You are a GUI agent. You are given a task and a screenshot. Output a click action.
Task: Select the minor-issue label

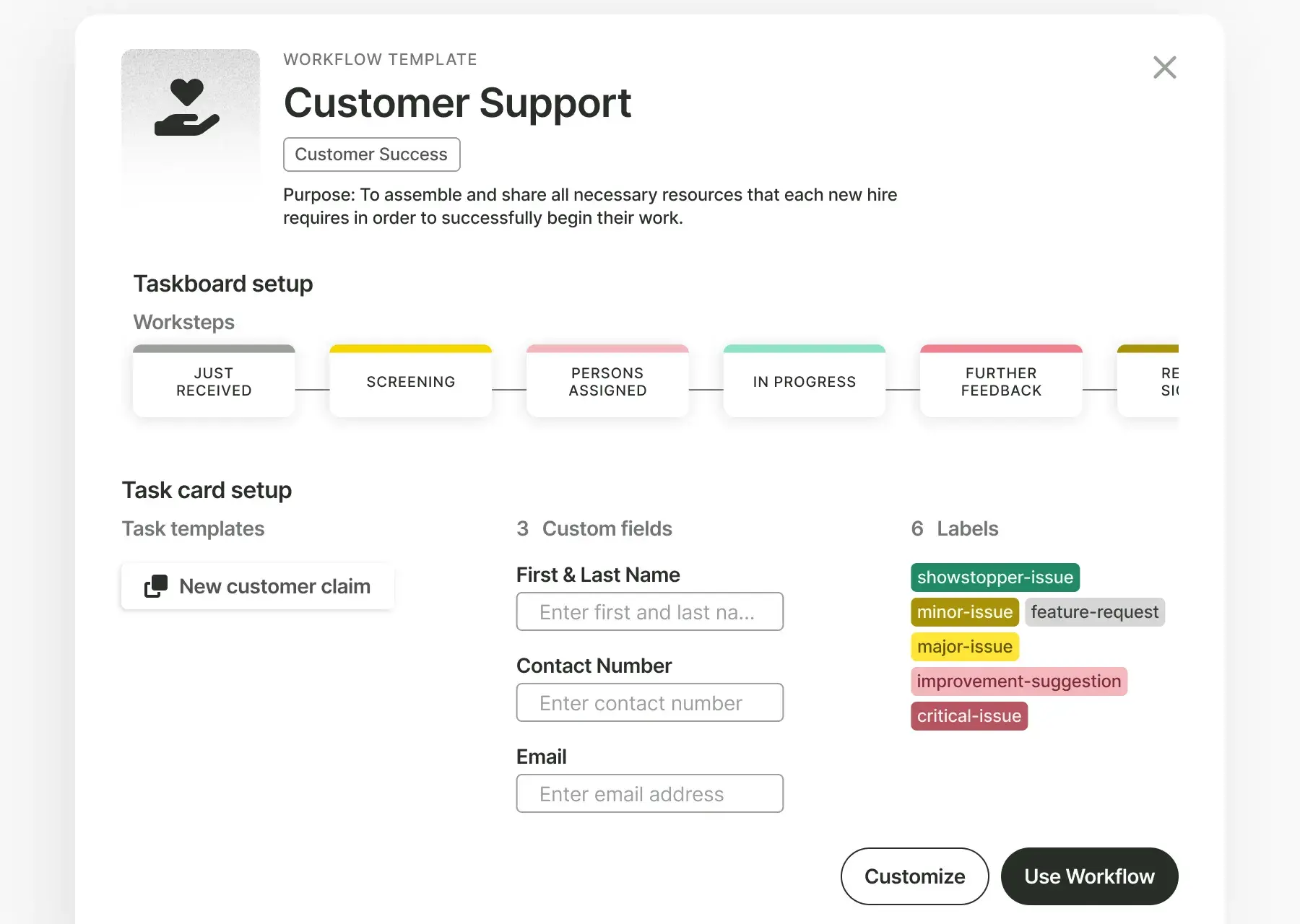(x=964, y=612)
